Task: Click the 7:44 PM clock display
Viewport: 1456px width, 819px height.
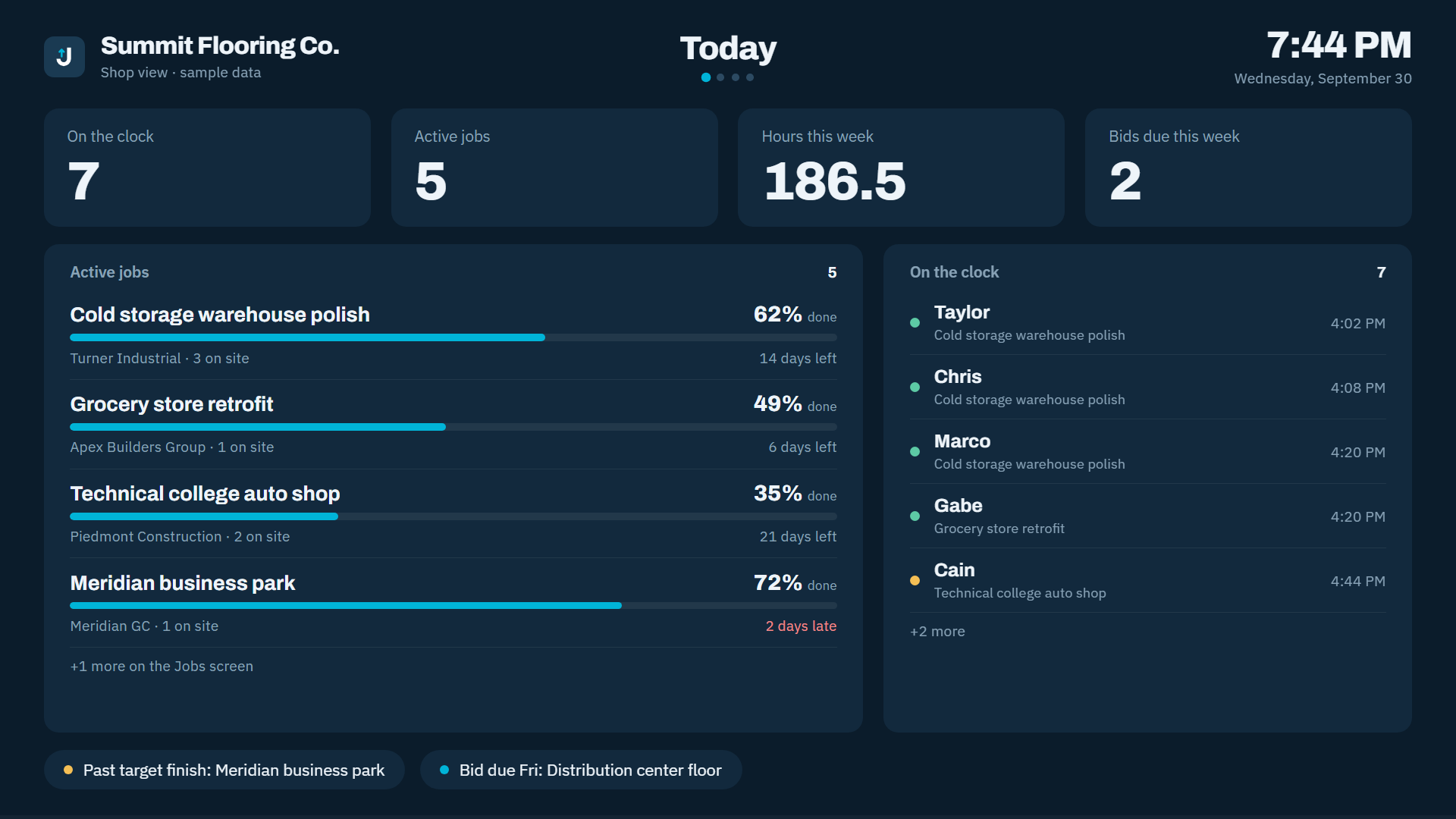Action: pyautogui.click(x=1338, y=45)
